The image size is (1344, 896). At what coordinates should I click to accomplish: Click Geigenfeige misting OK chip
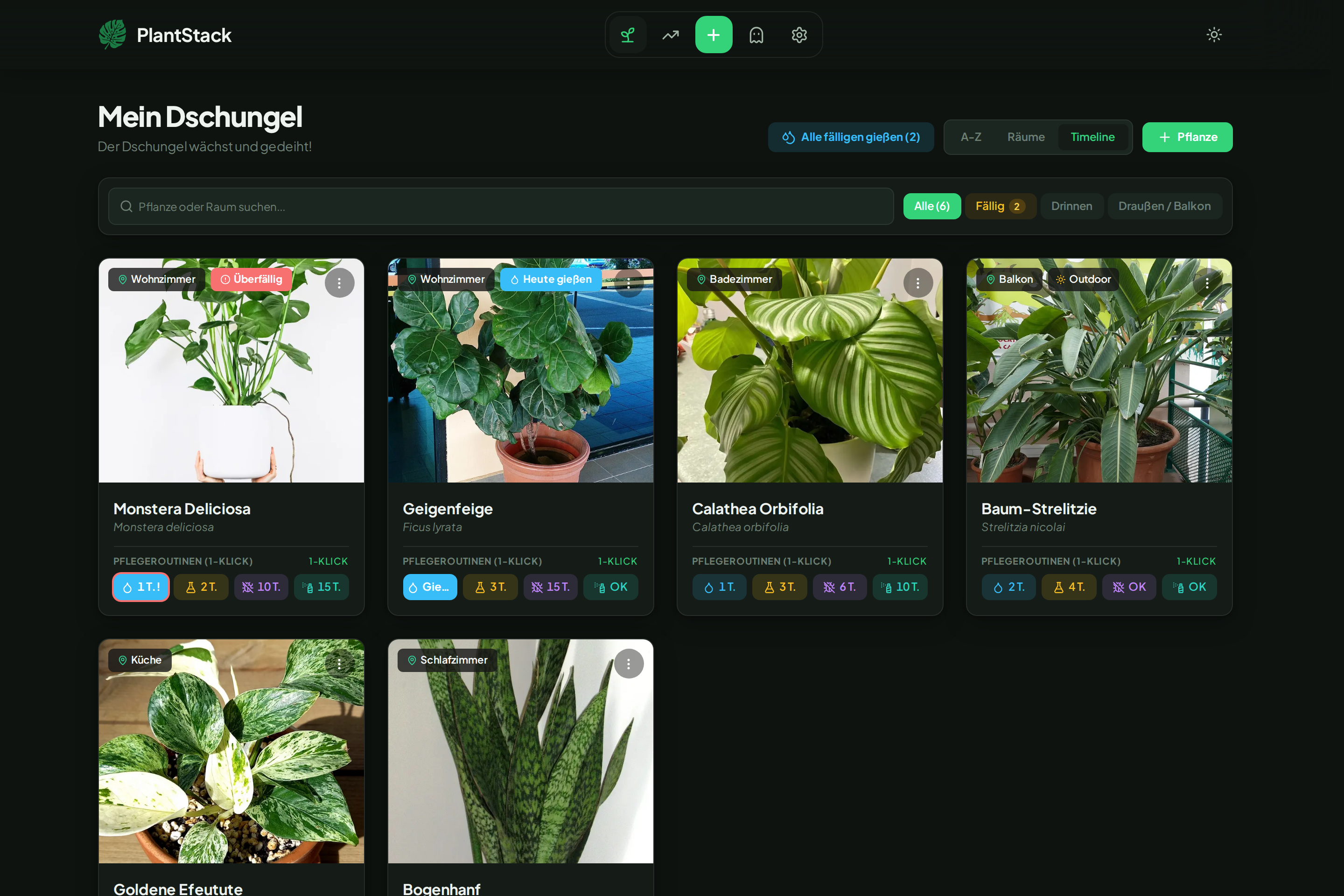(610, 587)
